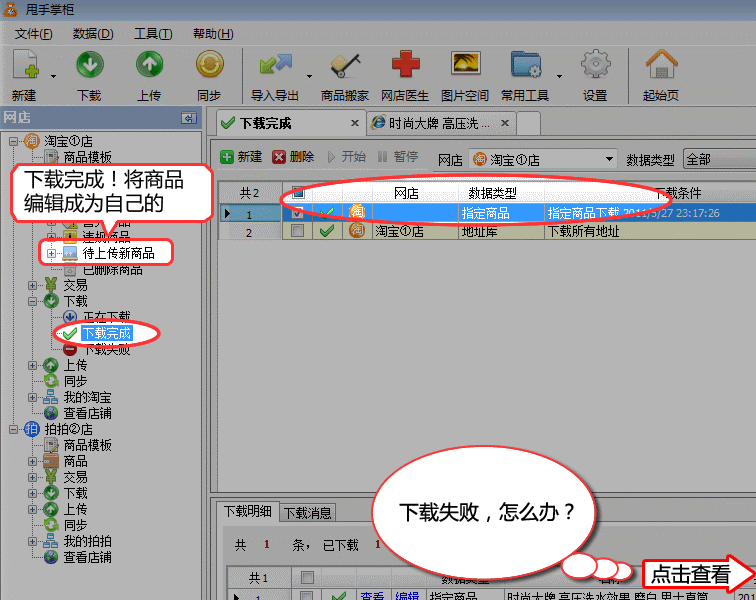The image size is (756, 600).
Task: Click green 新建 button in download panel
Action: point(241,157)
